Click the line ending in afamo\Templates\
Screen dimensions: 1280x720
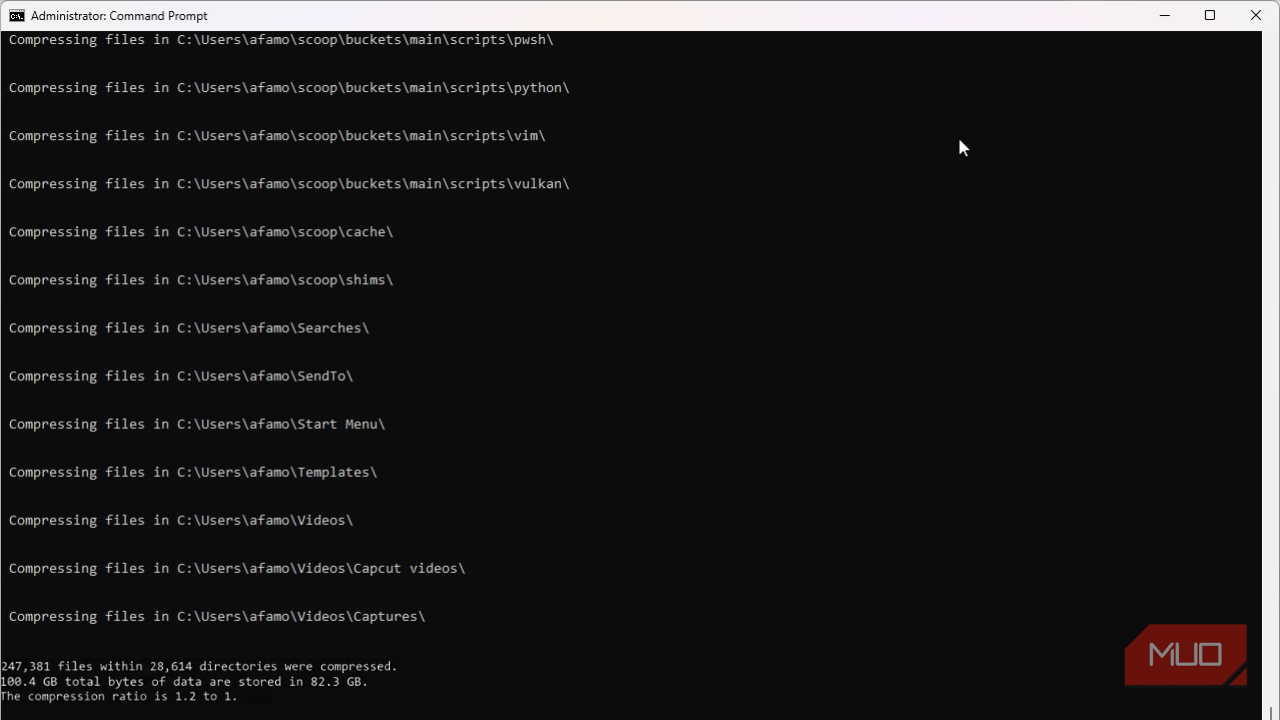[193, 472]
